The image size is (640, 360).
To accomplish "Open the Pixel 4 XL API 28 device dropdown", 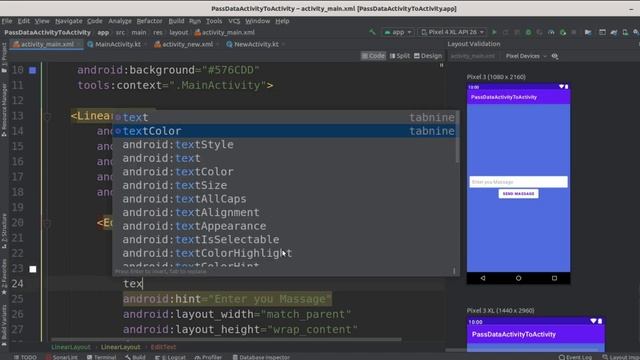I will coord(452,32).
